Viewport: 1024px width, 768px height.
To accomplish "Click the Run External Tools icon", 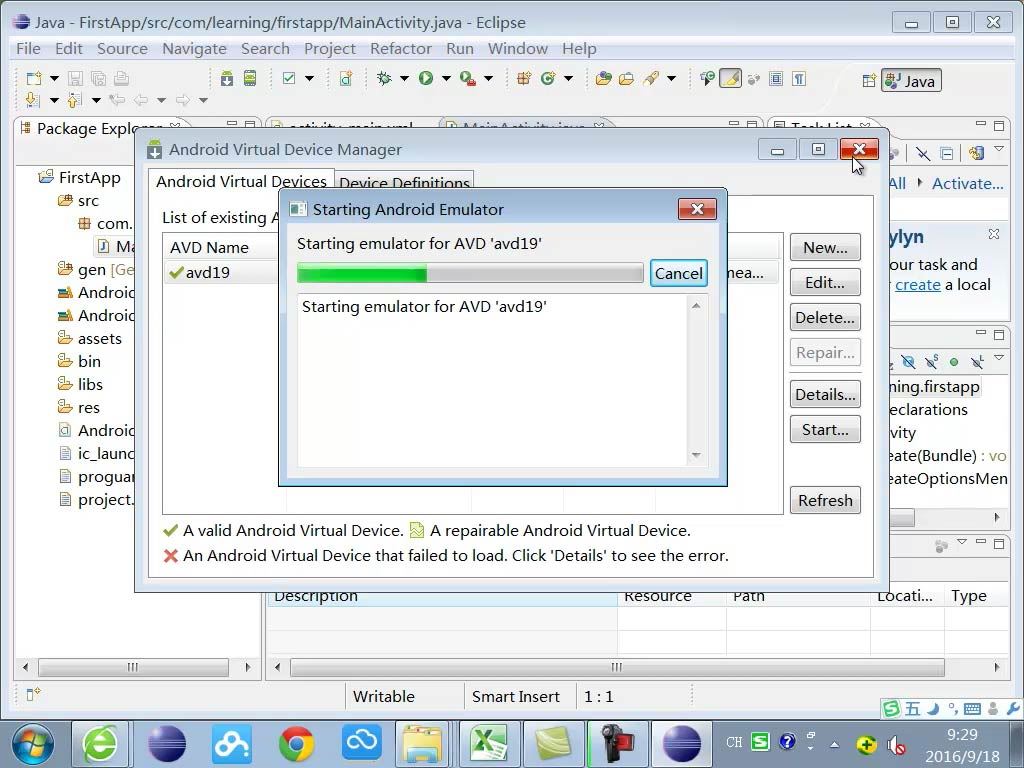I will click(468, 78).
